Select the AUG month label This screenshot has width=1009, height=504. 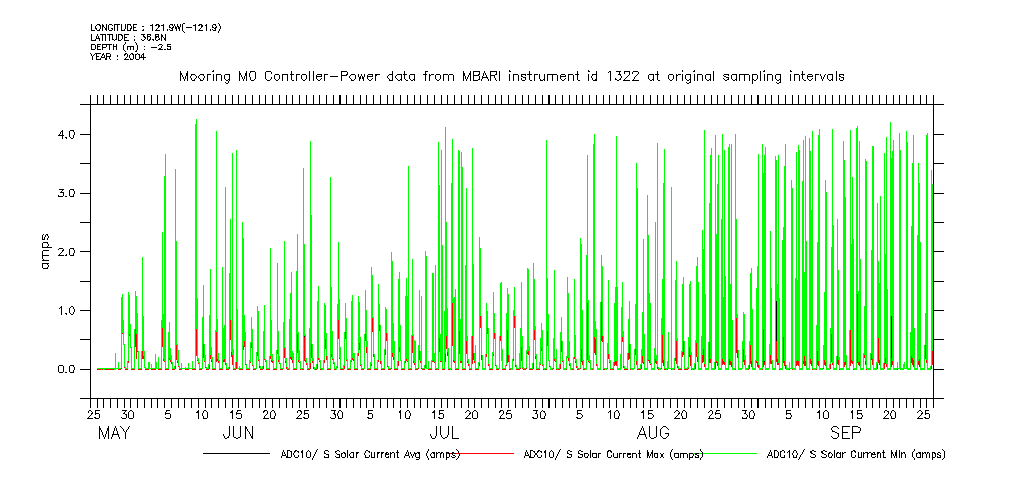pos(653,434)
